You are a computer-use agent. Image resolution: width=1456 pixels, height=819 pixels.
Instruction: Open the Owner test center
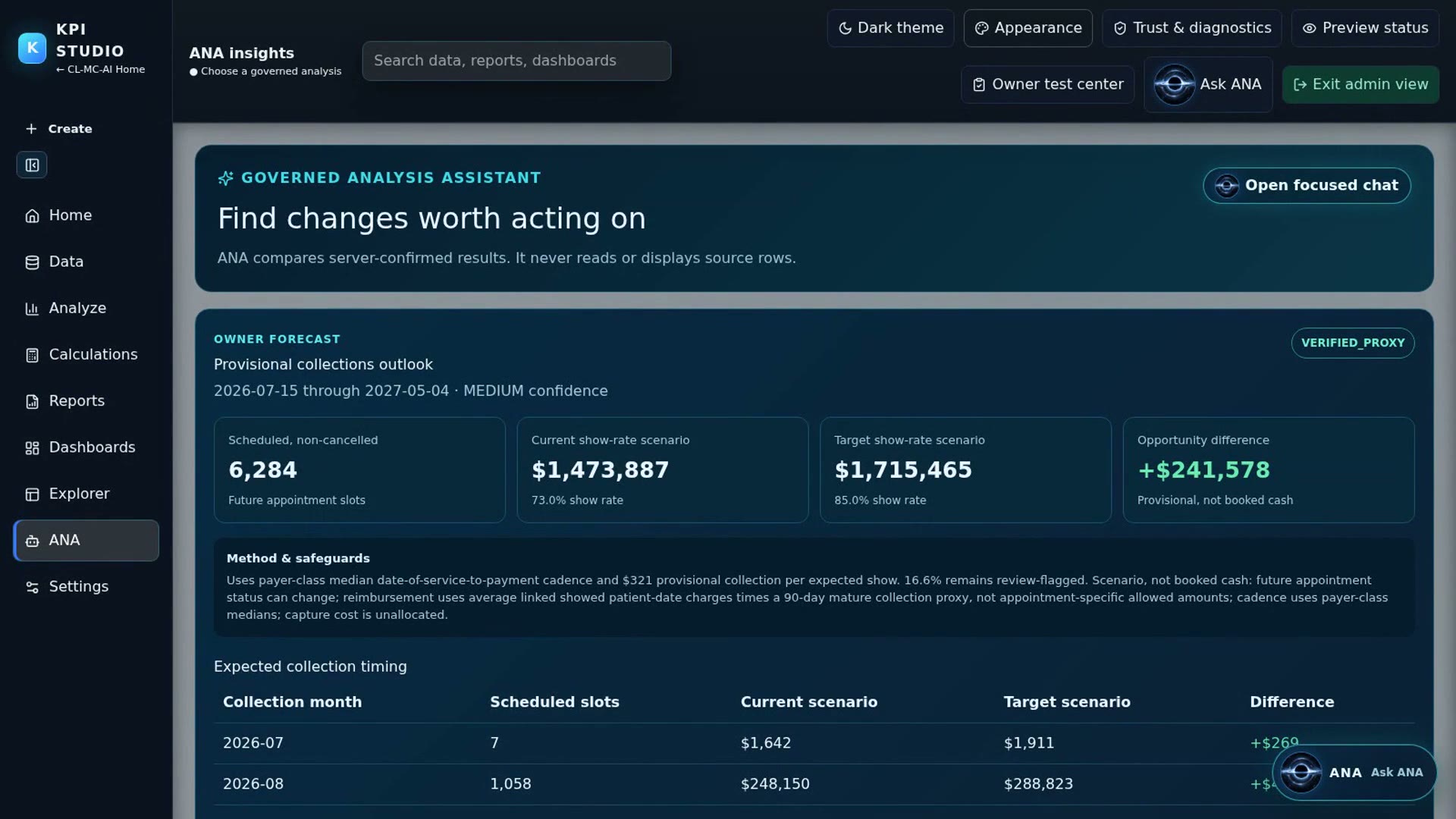pyautogui.click(x=1047, y=84)
